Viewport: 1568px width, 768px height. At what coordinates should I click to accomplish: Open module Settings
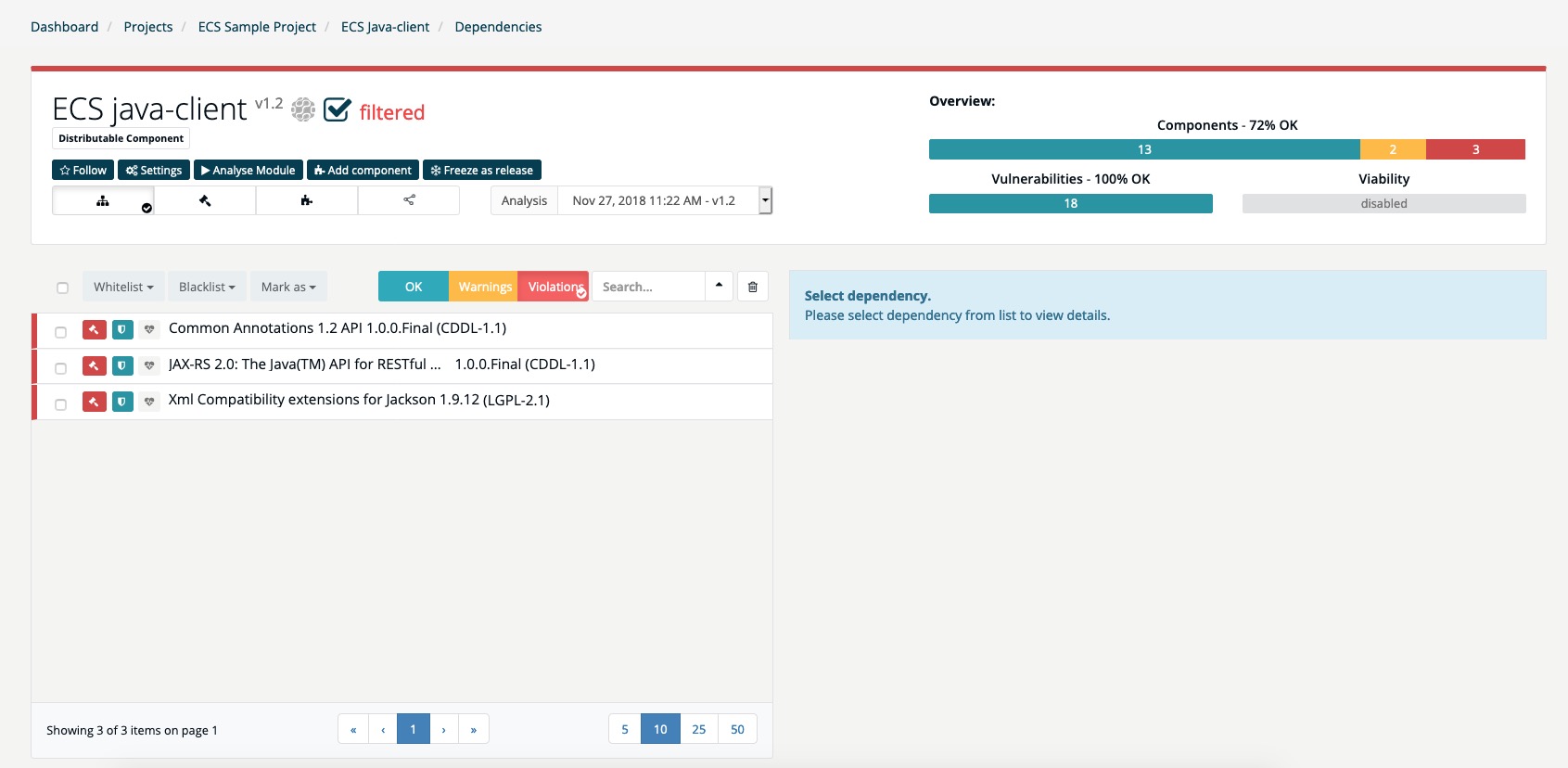tap(154, 171)
